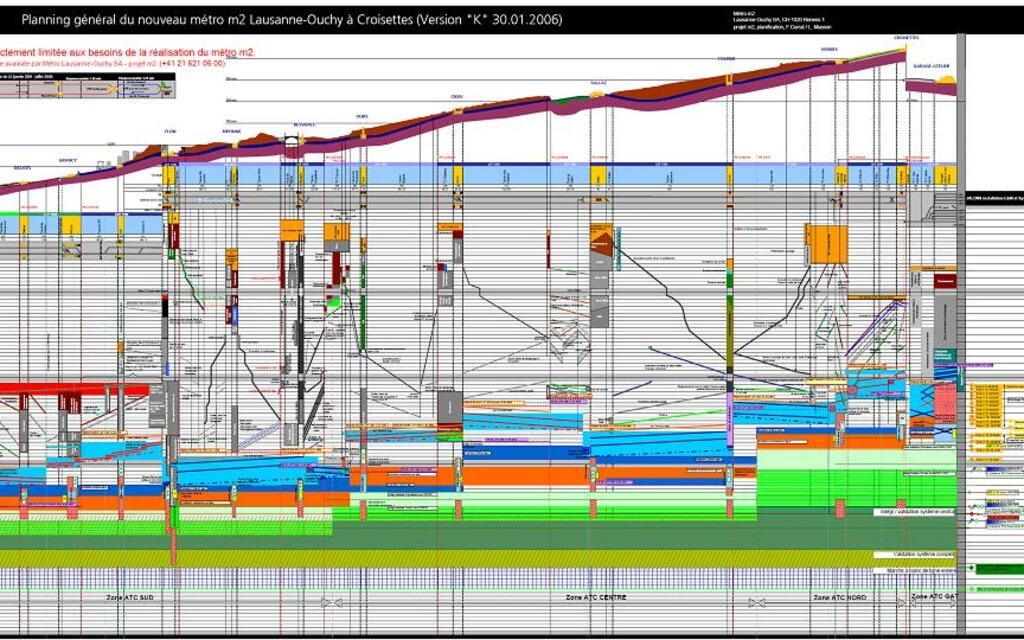Click the Zone ATC NORD label
This screenshot has width=1024, height=640.
click(839, 597)
